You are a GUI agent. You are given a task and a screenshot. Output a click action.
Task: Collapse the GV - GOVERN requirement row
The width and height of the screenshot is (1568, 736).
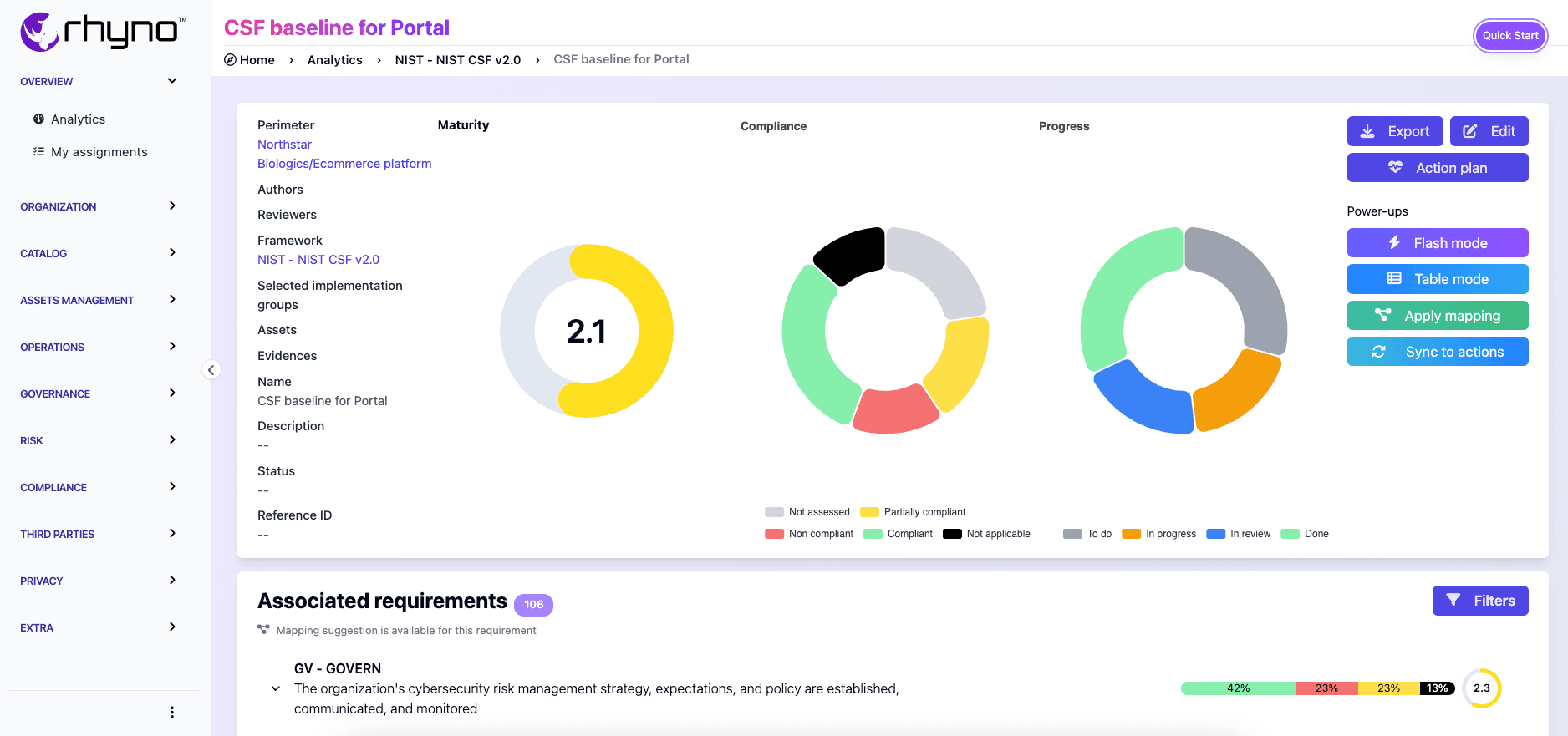pos(276,689)
